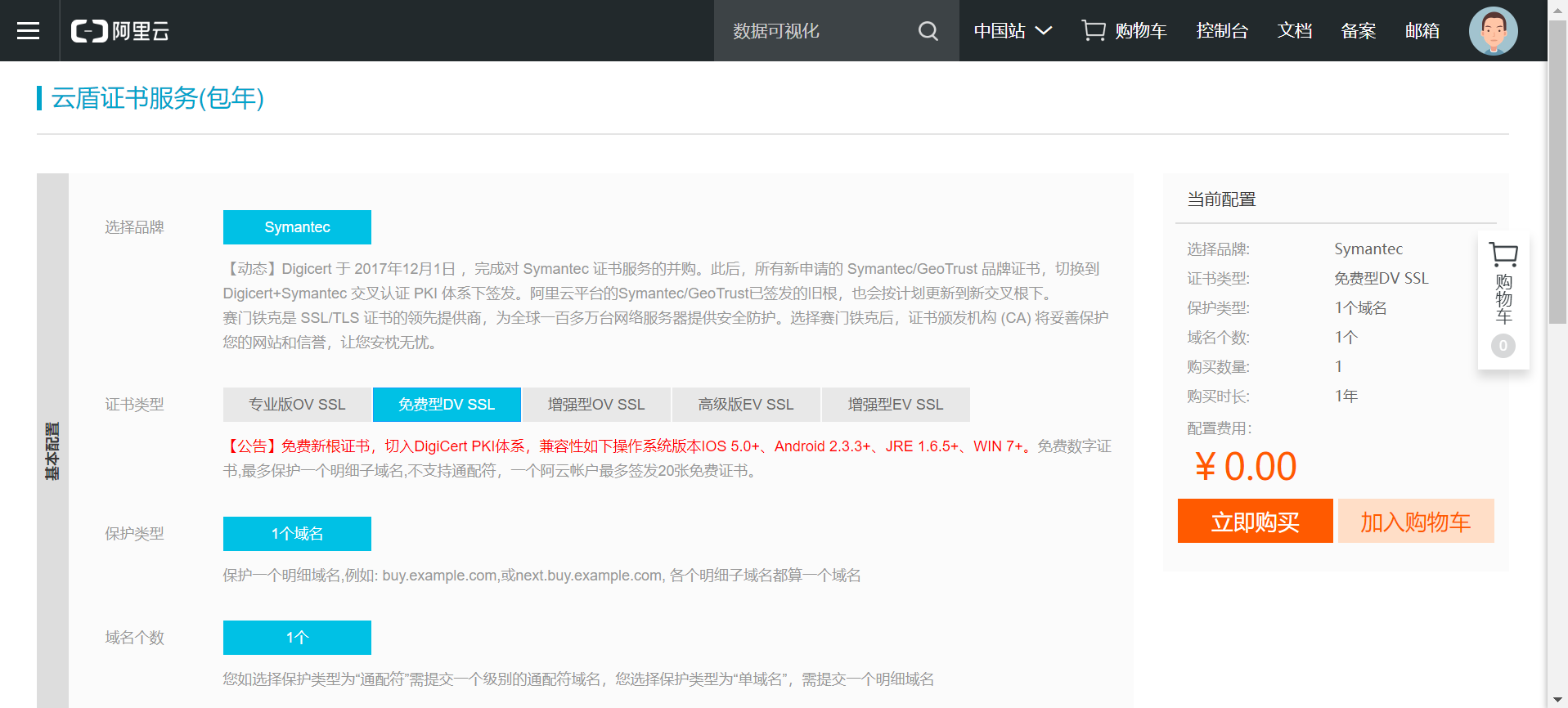Click the 购买时长 1年 value
The image size is (1568, 708).
1346,397
